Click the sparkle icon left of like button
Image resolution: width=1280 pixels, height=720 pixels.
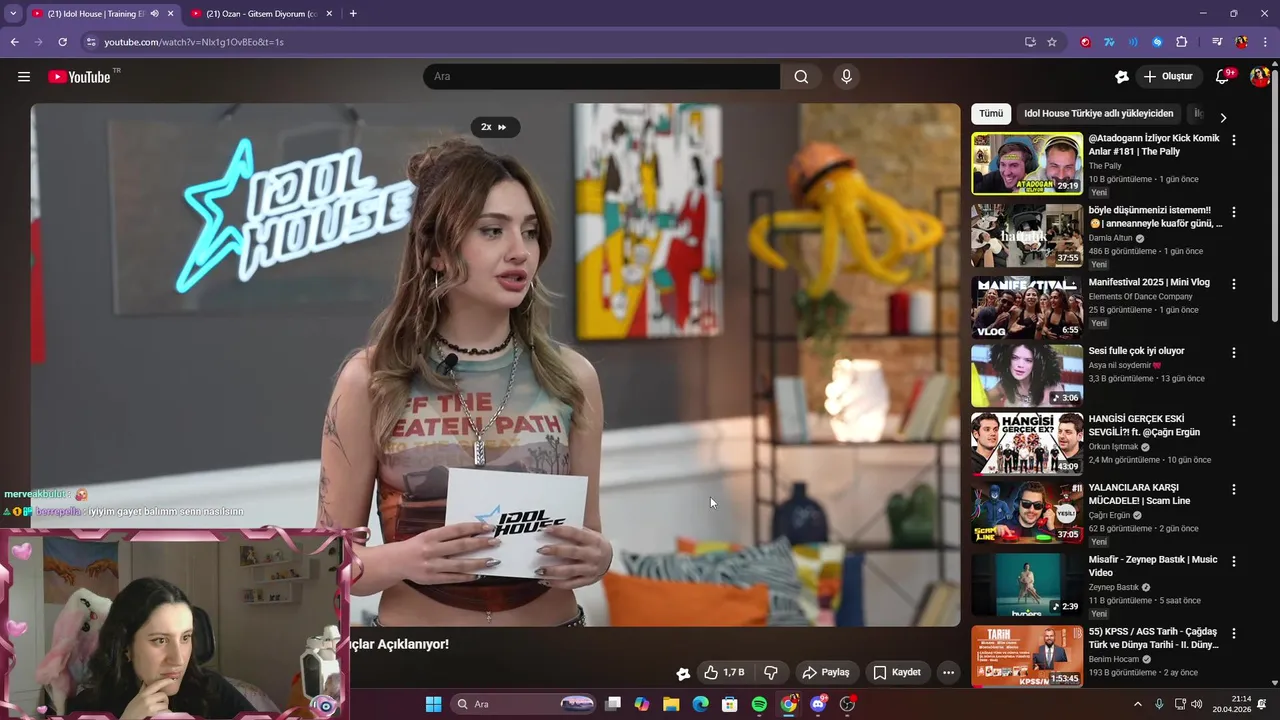click(683, 673)
